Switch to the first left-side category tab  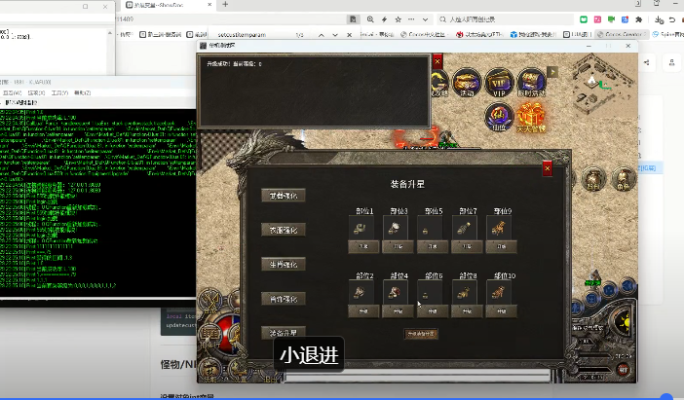pos(283,195)
